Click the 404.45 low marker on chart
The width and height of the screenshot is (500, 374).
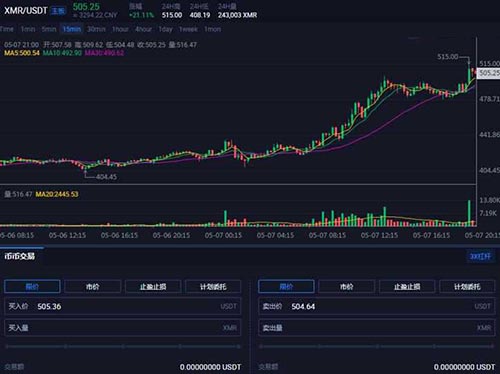(106, 177)
